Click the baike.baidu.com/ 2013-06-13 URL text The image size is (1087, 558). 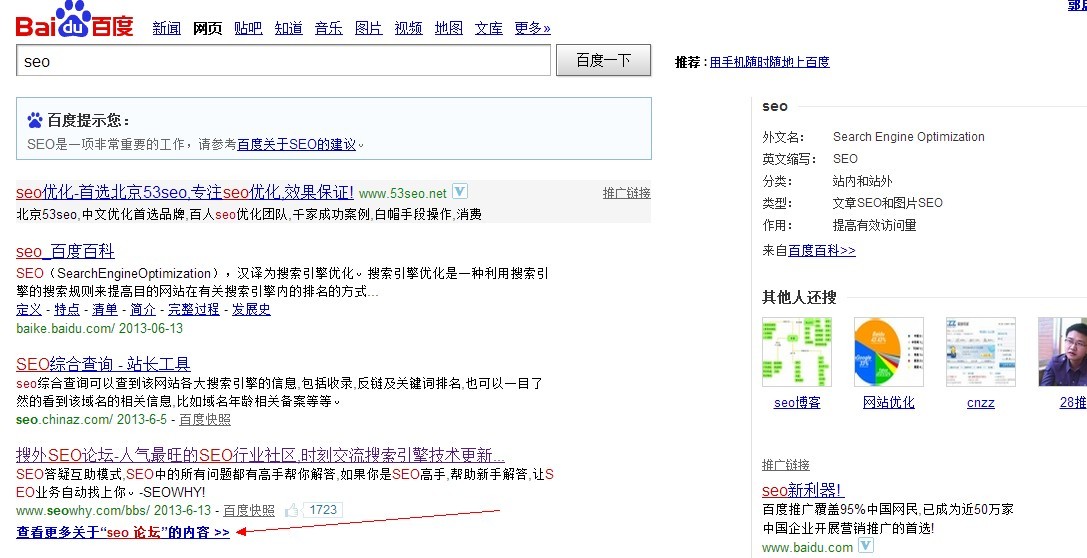tap(100, 329)
